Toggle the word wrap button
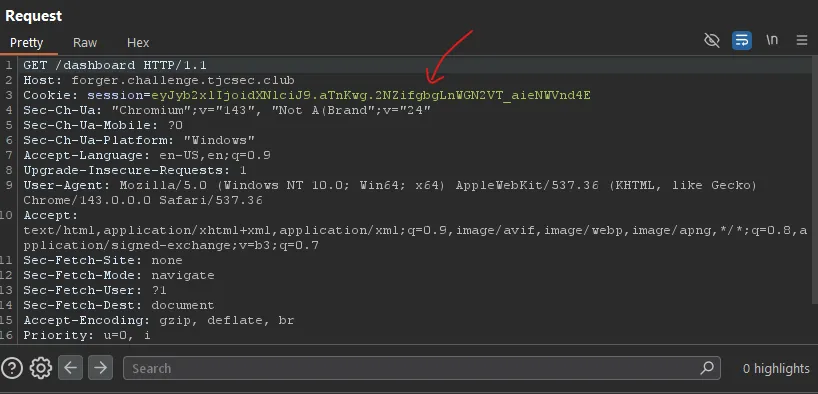Viewport: 818px width, 394px height. pos(741,40)
